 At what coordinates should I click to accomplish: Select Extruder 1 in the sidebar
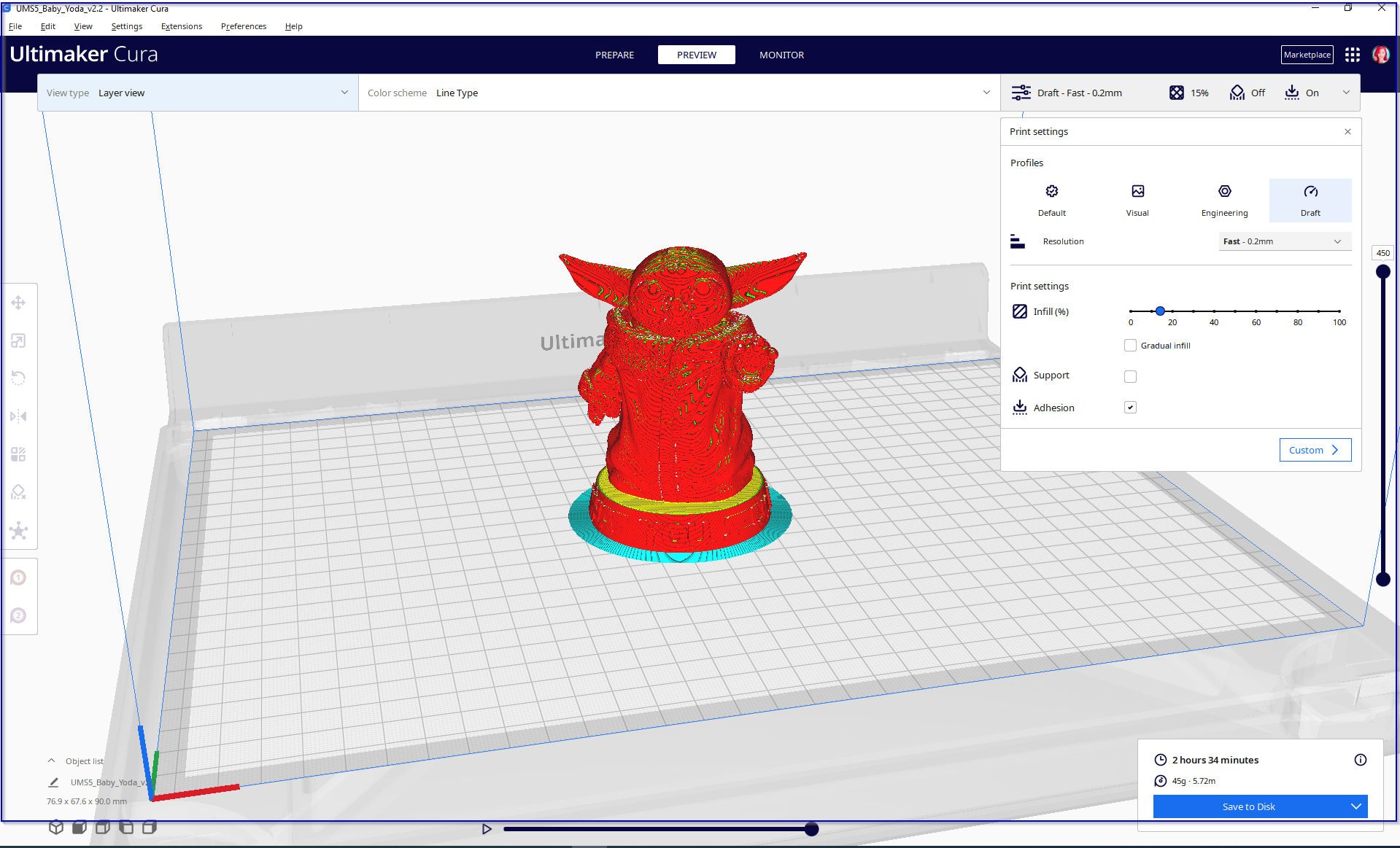[18, 577]
